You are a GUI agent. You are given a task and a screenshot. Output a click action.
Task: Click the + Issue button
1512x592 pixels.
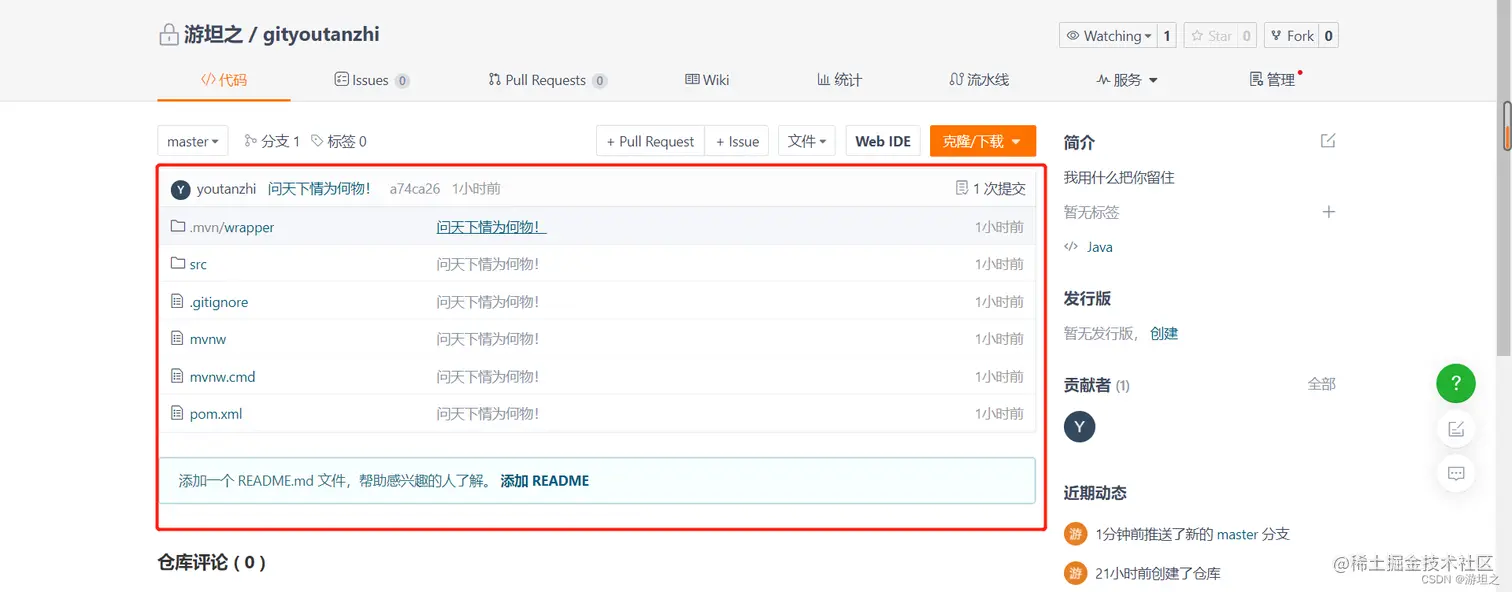coord(737,141)
